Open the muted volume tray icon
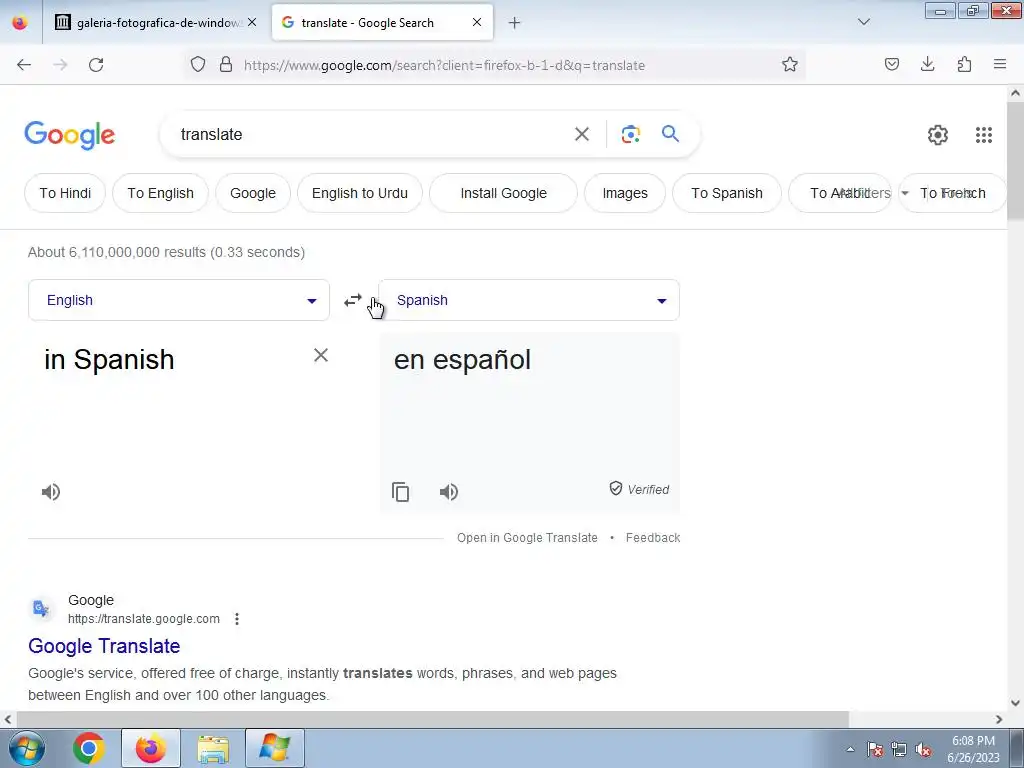Screen dimensions: 1024x768 point(923,750)
